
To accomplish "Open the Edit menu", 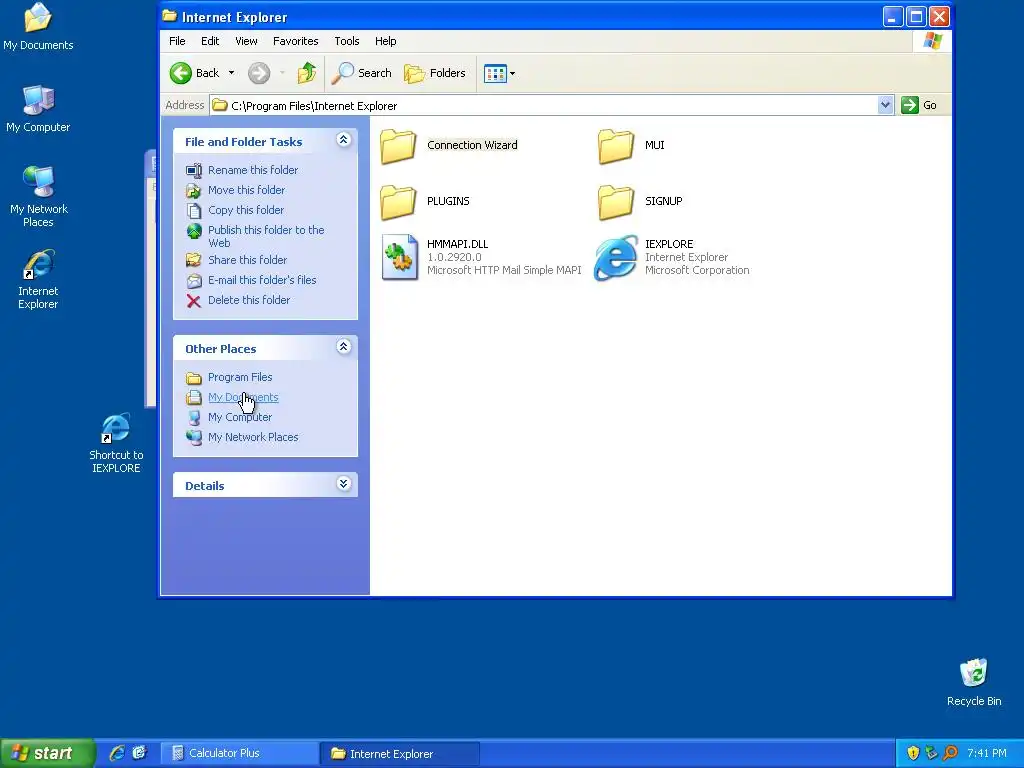I will tap(210, 41).
